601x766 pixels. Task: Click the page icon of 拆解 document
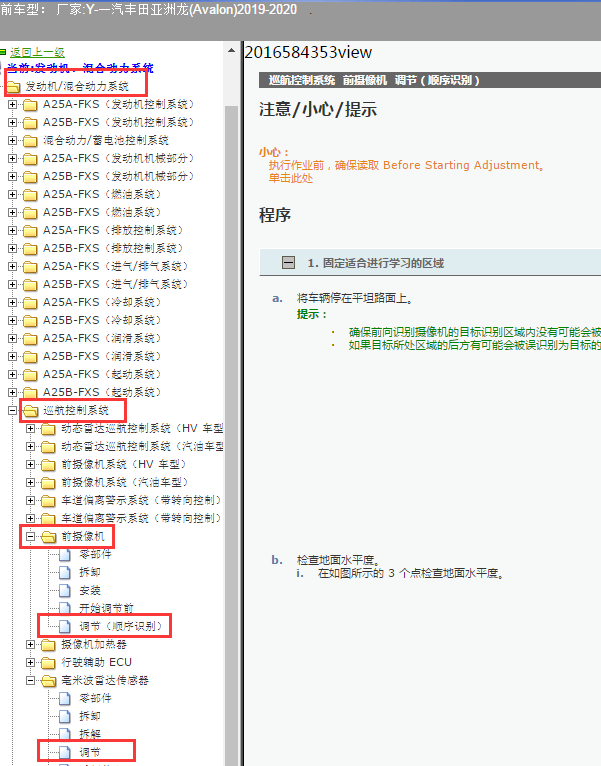(65, 734)
